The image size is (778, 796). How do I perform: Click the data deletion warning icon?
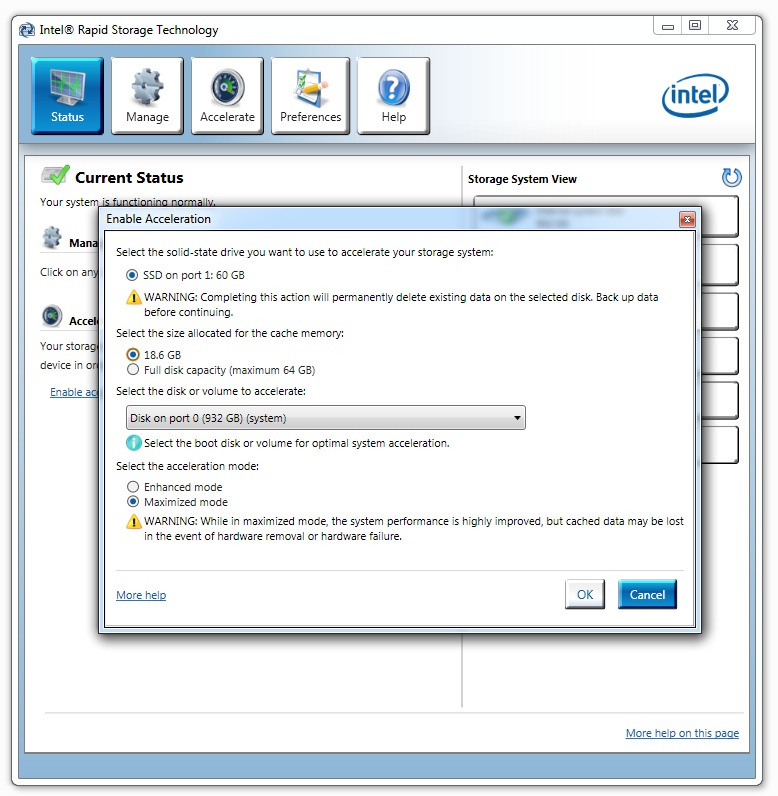[133, 297]
